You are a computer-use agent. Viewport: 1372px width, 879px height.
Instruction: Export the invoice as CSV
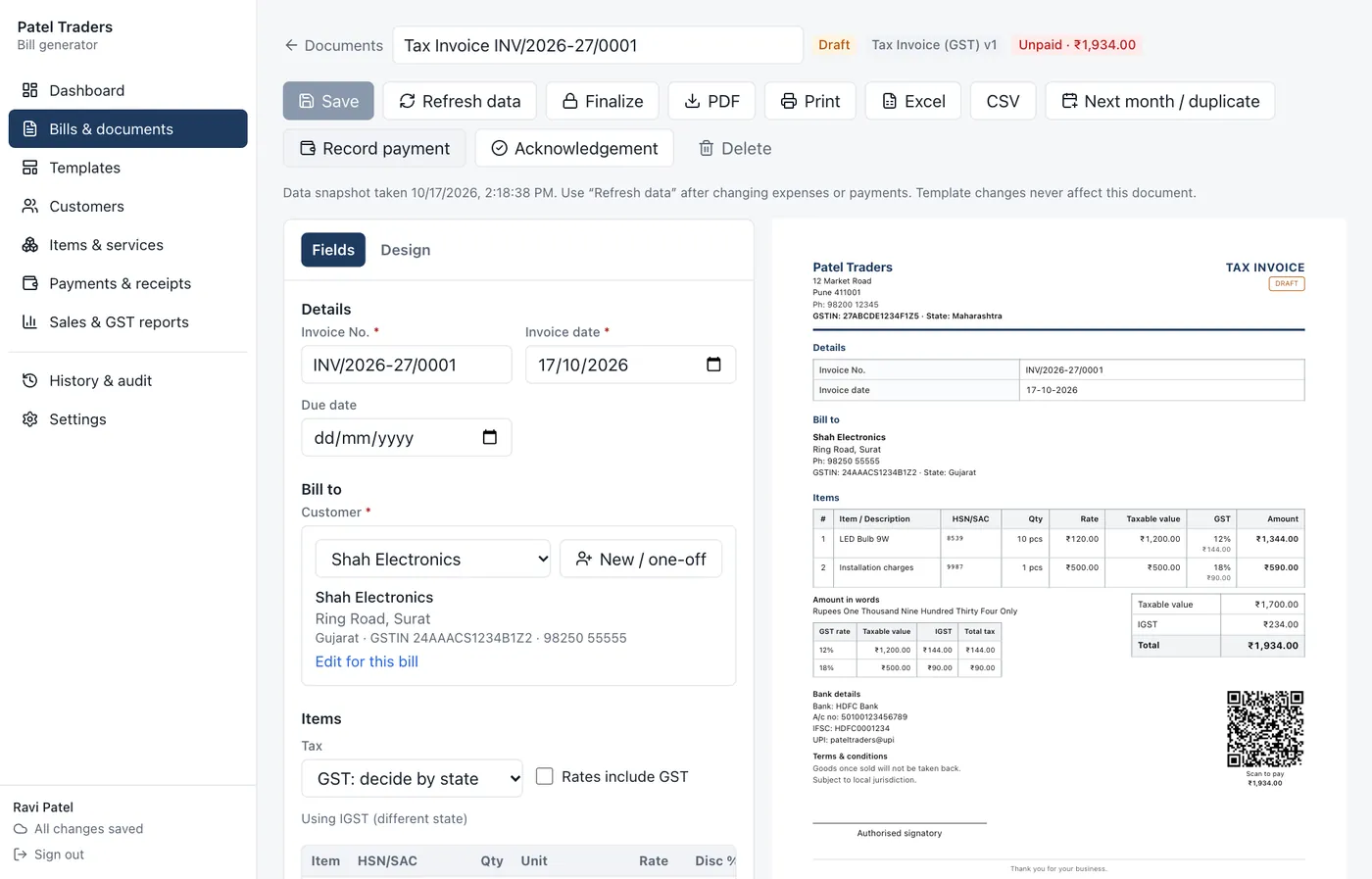[1004, 101]
